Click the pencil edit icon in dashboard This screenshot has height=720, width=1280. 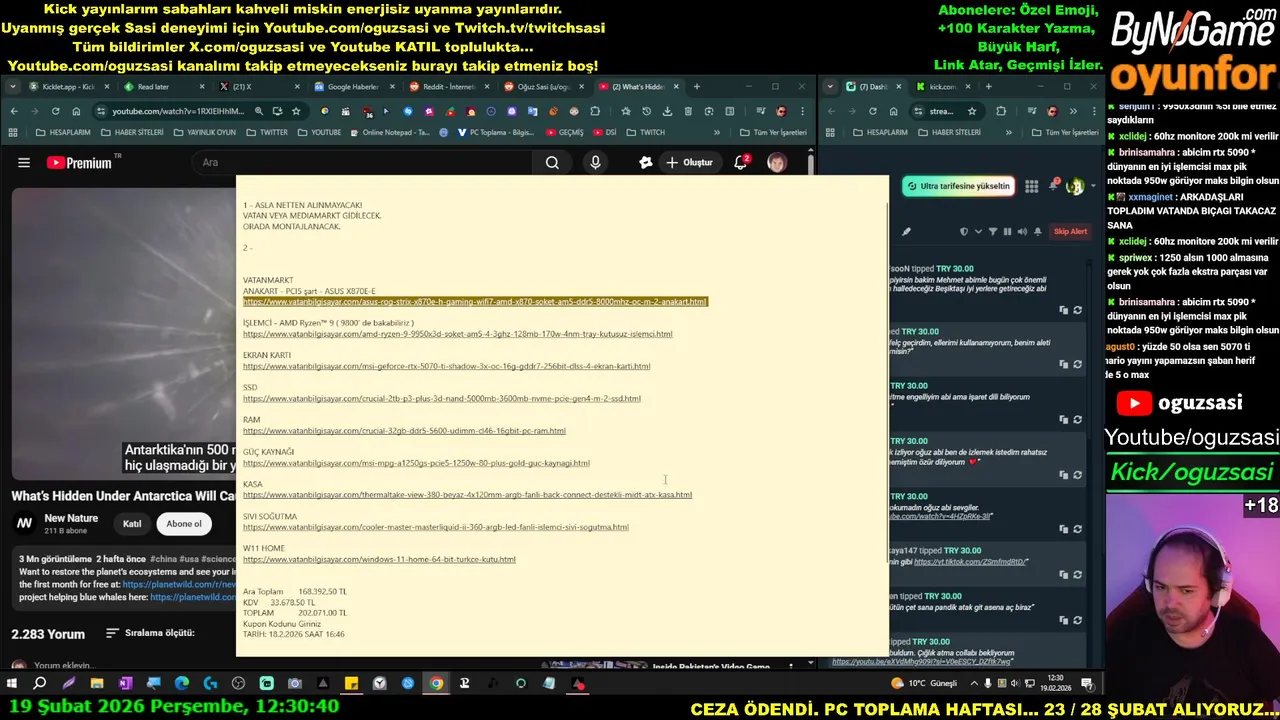(x=906, y=232)
